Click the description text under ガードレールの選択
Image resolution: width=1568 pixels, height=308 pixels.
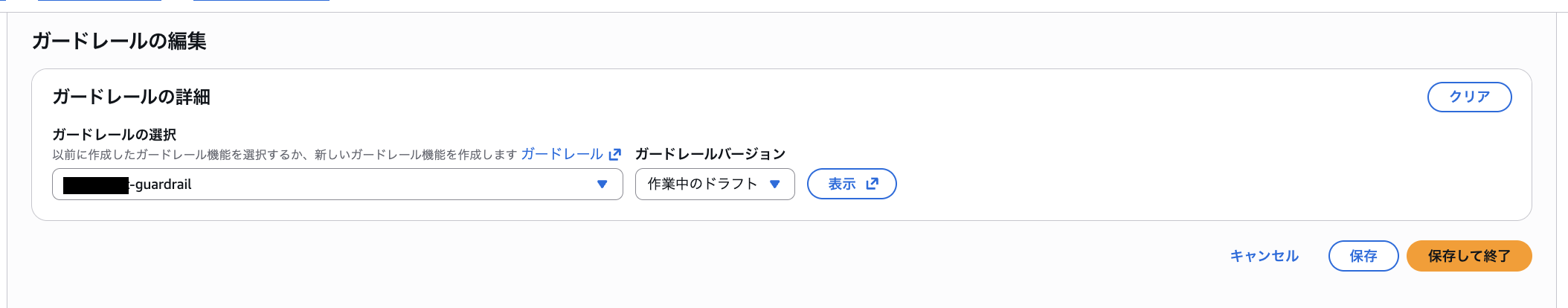click(x=284, y=155)
